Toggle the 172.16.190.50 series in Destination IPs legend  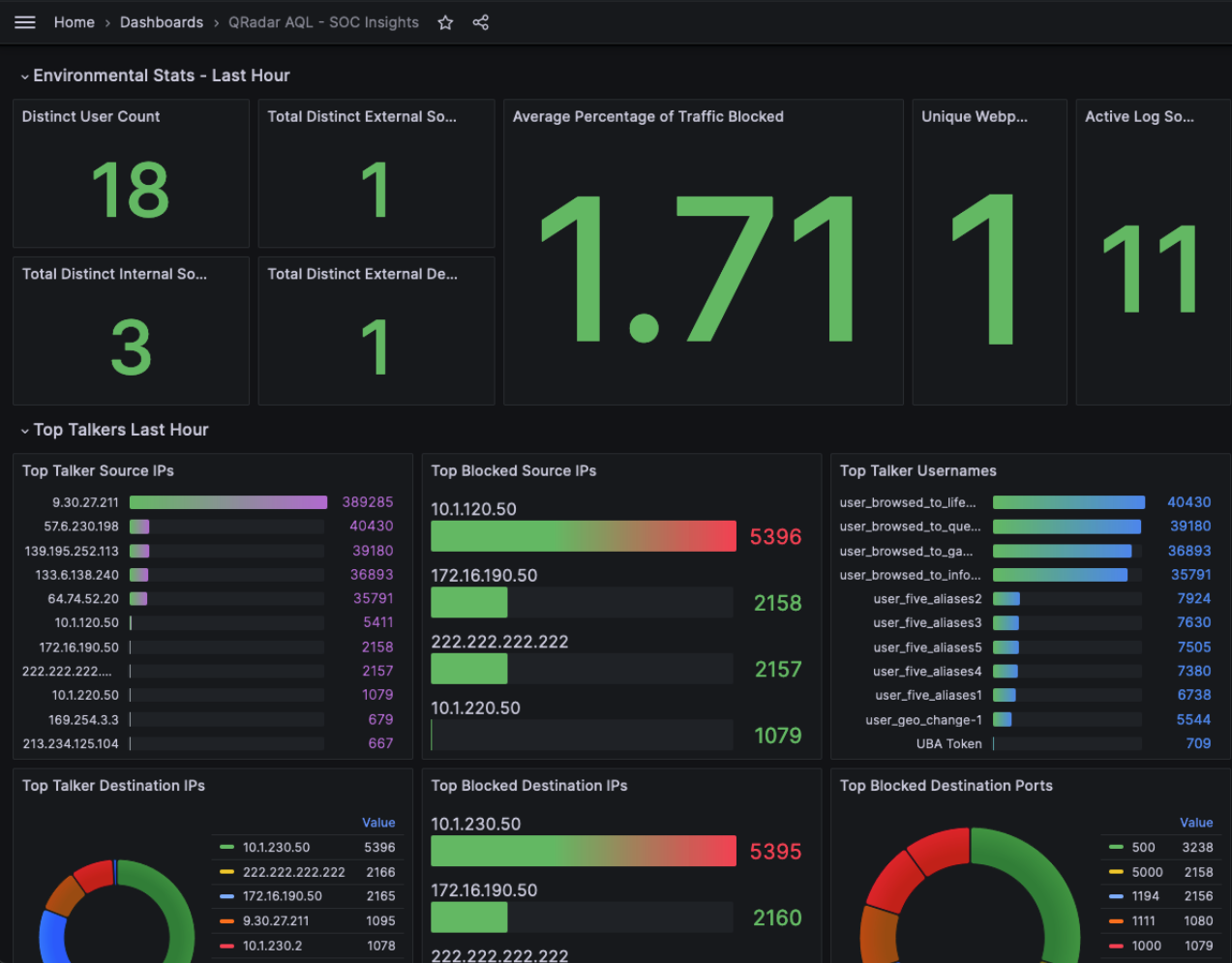pyautogui.click(x=283, y=896)
